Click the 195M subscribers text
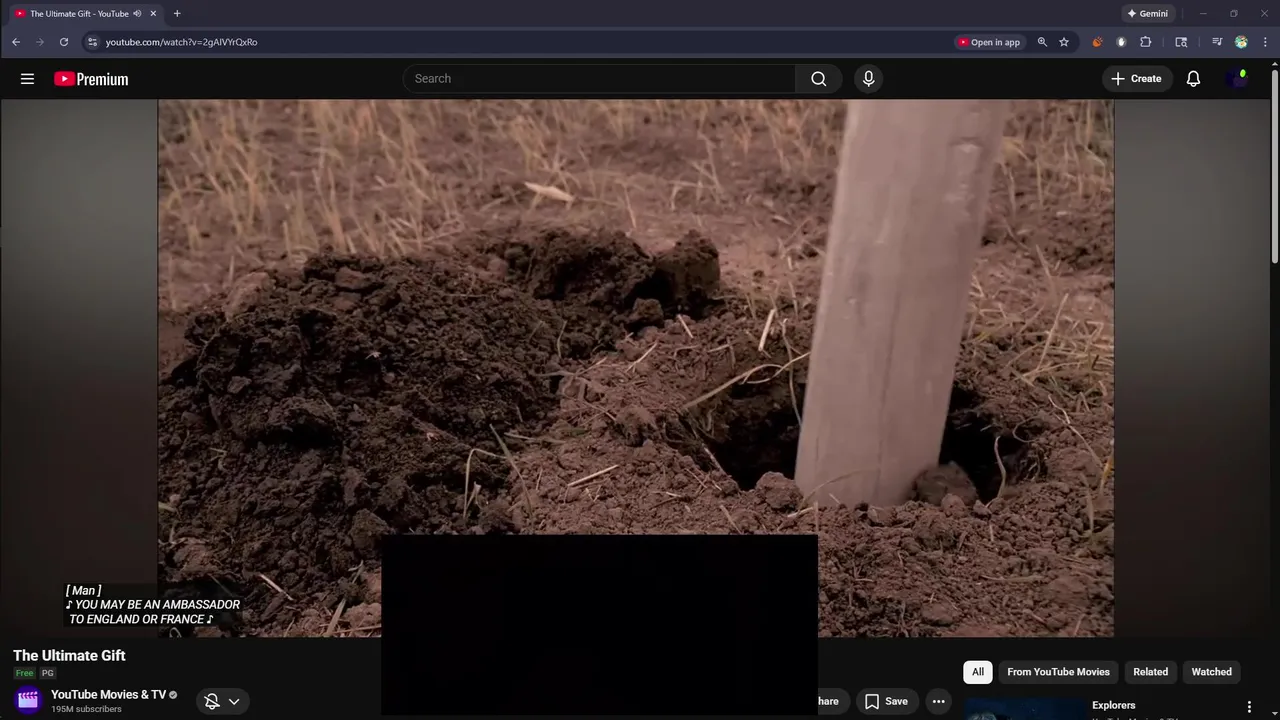Screen dimensions: 1280x720 click(x=86, y=709)
